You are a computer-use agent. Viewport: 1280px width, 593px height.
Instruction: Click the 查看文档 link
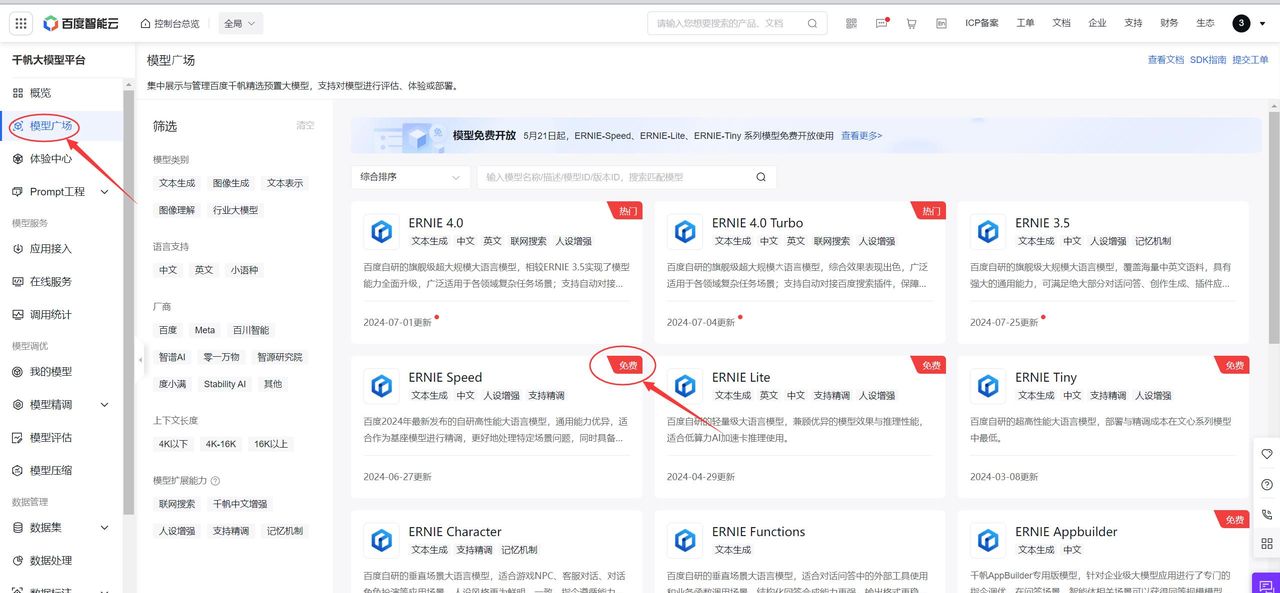[x=1166, y=60]
